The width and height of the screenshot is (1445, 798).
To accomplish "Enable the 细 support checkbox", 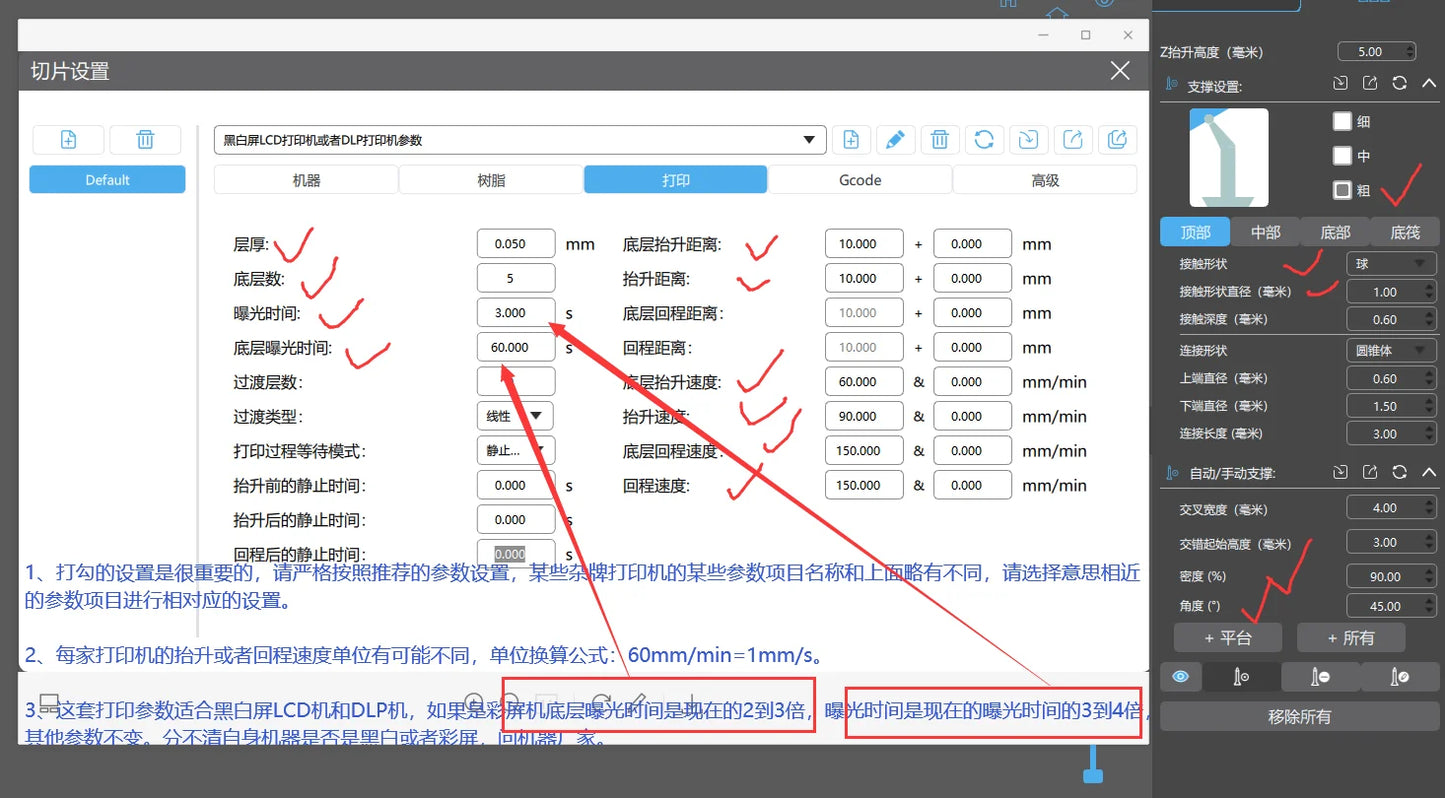I will point(1344,121).
